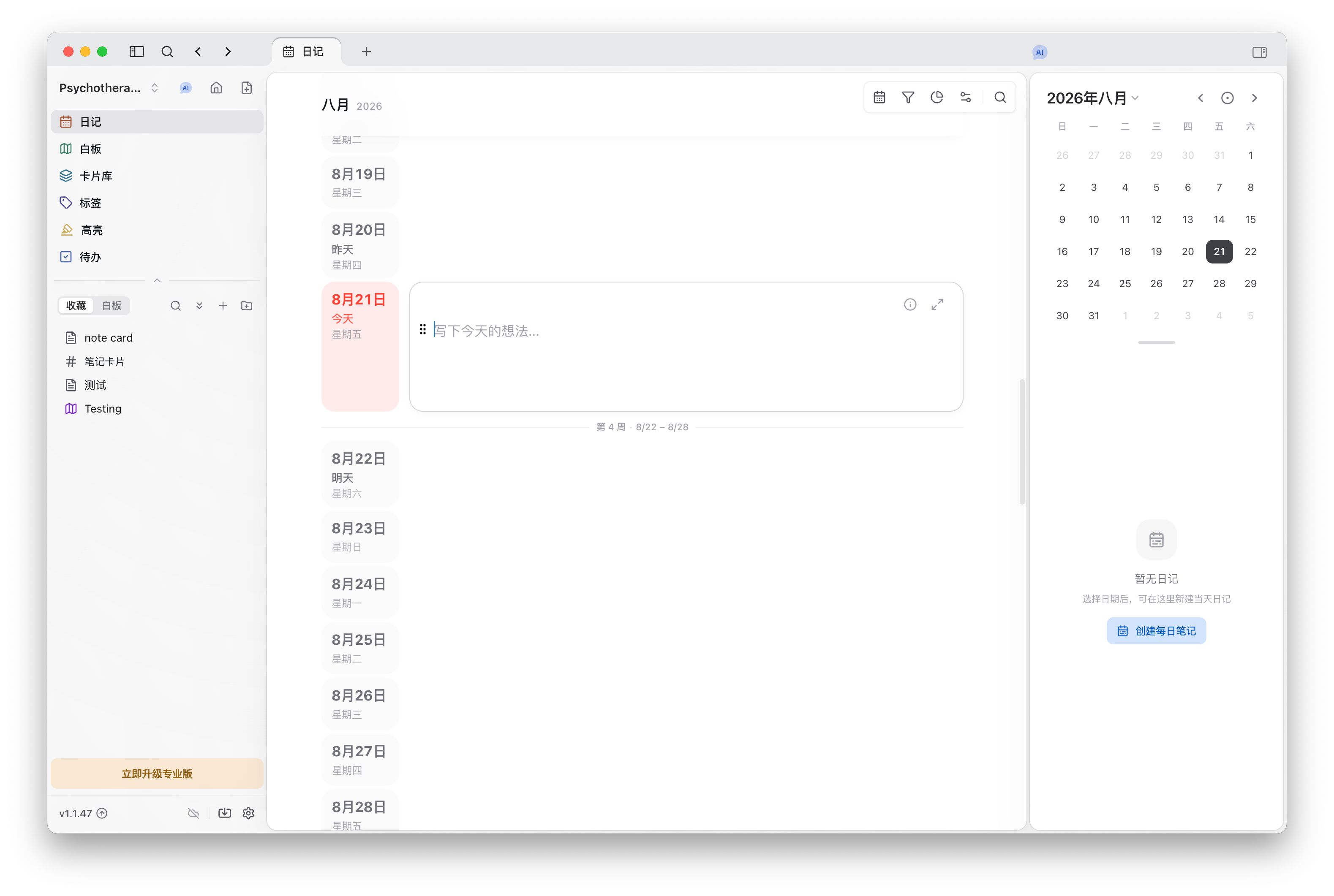Search within the favorites list

[175, 306]
